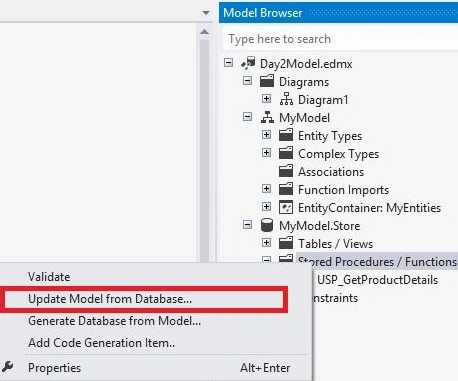Collapse the Diagrams node
This screenshot has height=381, width=458.
point(247,80)
